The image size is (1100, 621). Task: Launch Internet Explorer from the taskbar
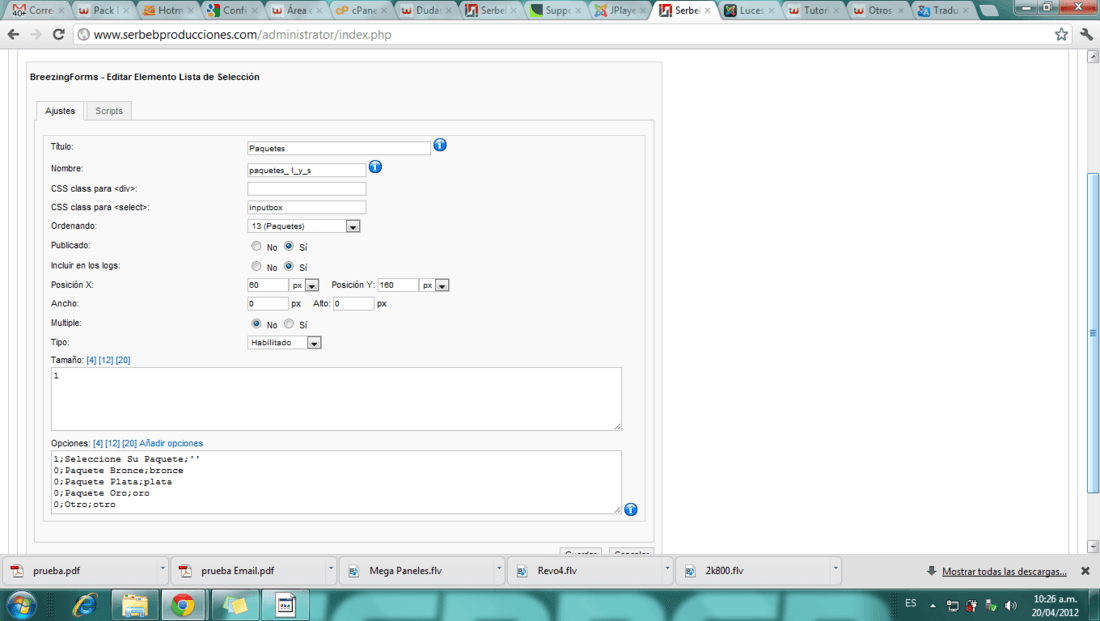coord(85,605)
